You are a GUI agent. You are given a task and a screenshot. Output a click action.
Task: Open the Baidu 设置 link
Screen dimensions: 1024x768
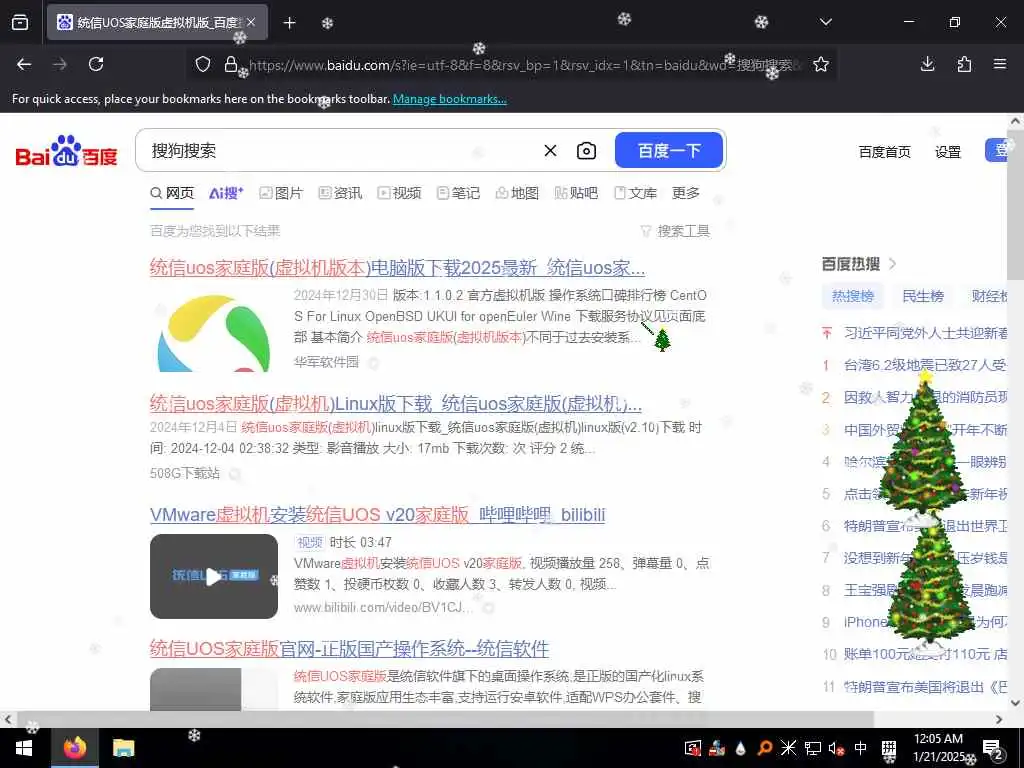pyautogui.click(x=948, y=152)
